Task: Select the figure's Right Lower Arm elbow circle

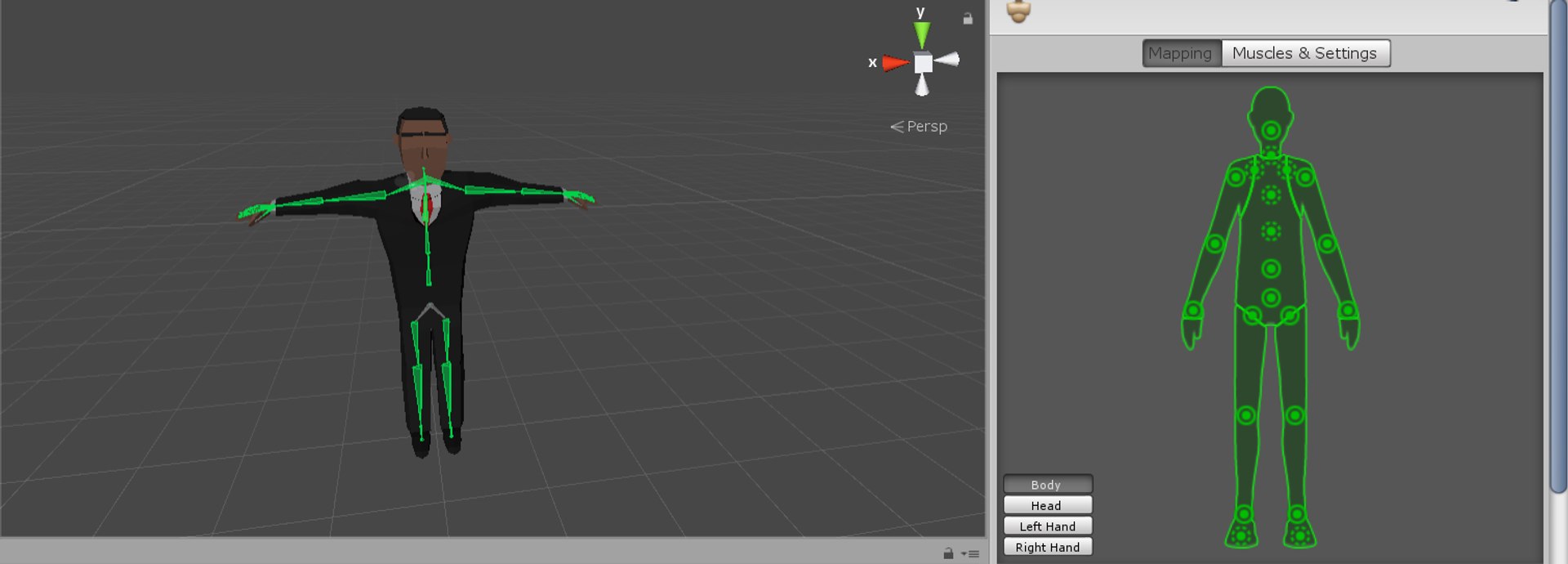Action: coord(1215,244)
